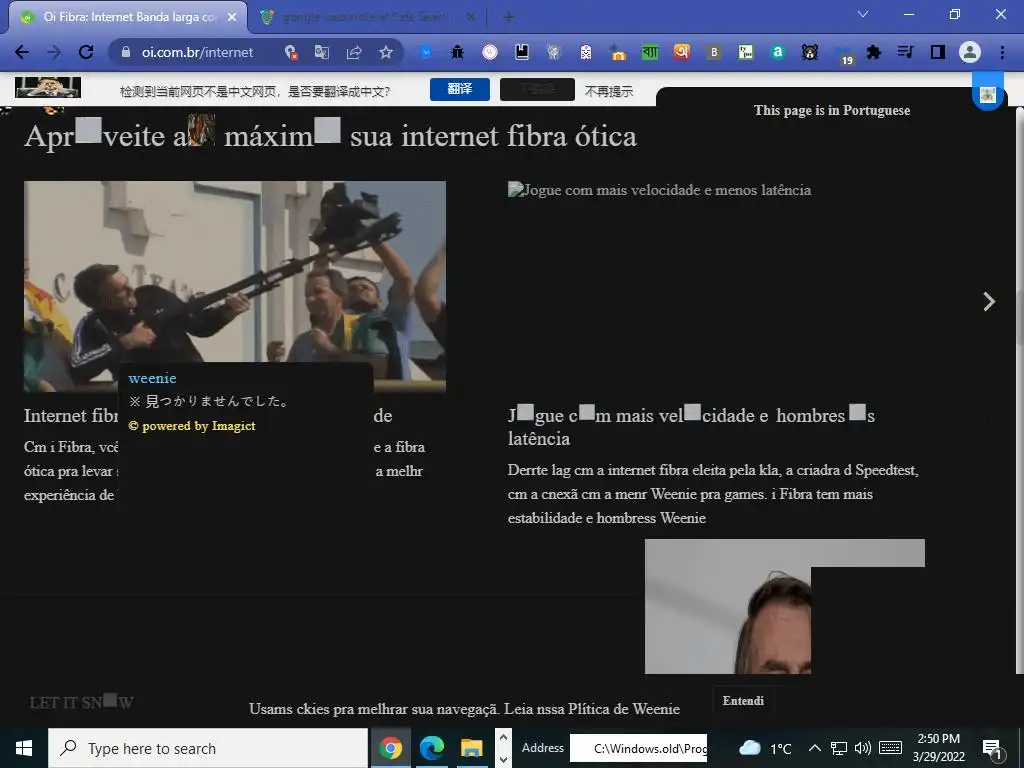
Task: Switch to the Oi Fibra tab
Action: 127,18
